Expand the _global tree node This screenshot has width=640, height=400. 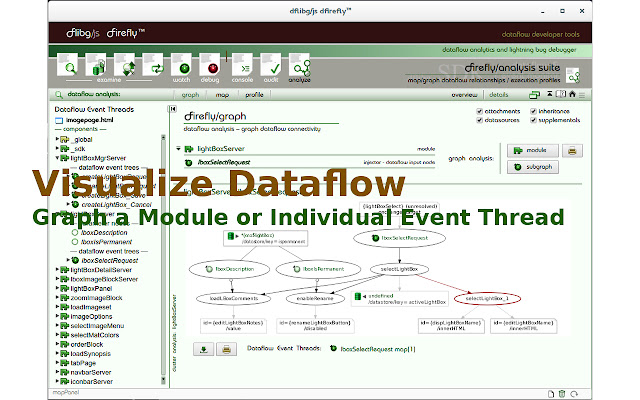(x=57, y=139)
